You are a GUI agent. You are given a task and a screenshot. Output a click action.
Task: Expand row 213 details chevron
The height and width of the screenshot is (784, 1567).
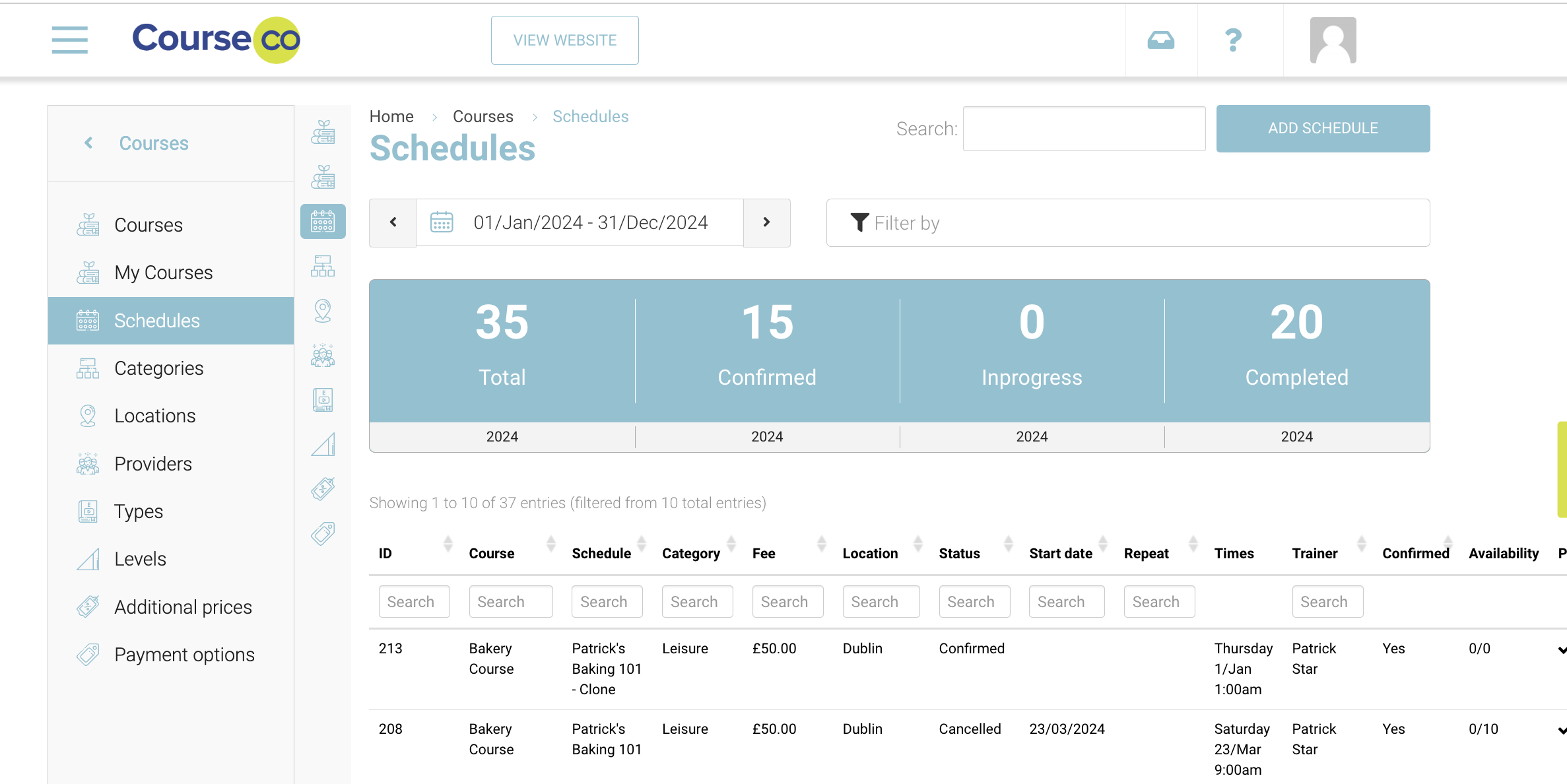tap(1561, 650)
